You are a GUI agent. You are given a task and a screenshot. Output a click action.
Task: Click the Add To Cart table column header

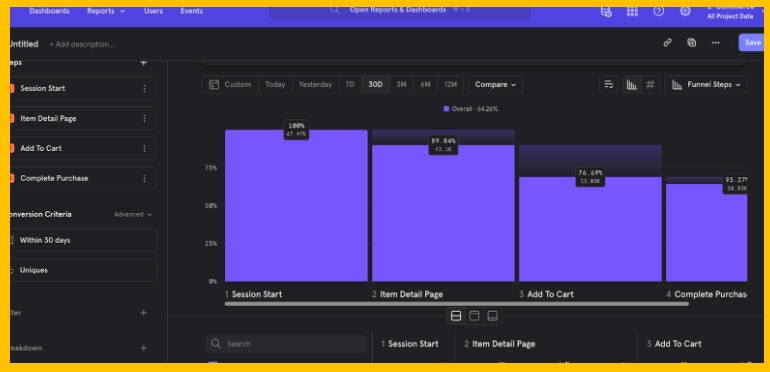pos(674,344)
